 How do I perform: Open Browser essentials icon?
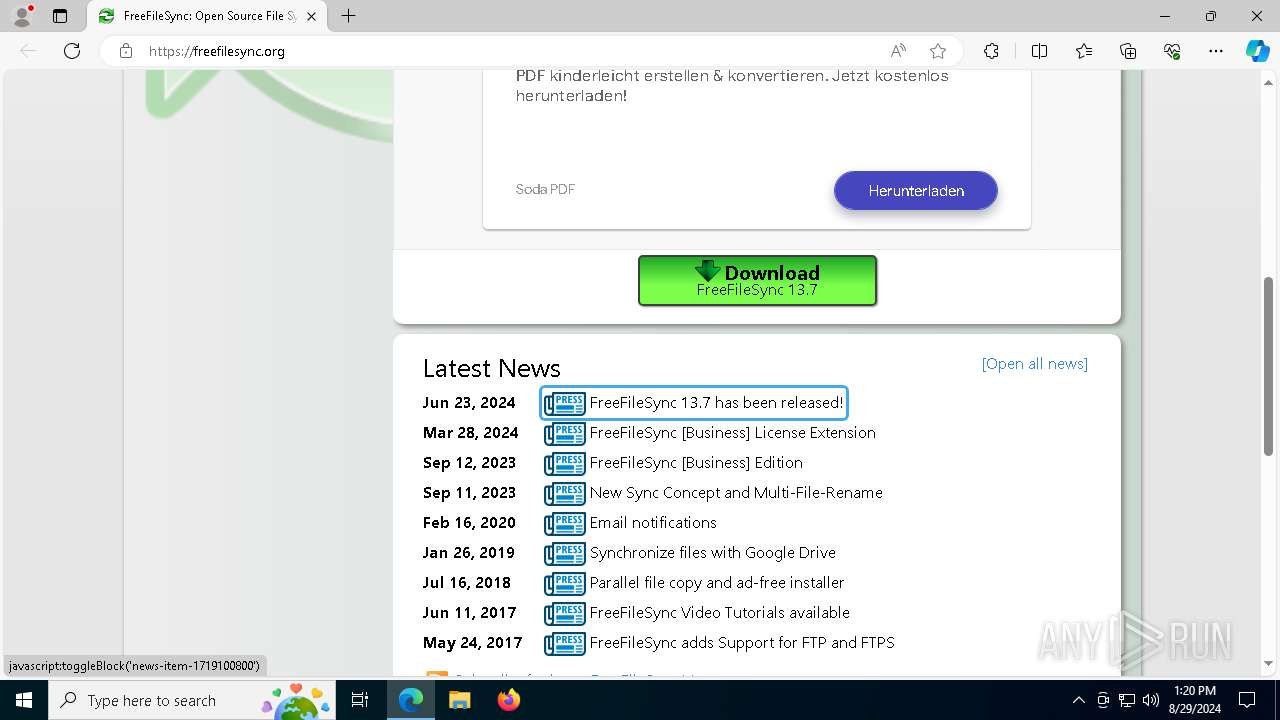click(1172, 51)
